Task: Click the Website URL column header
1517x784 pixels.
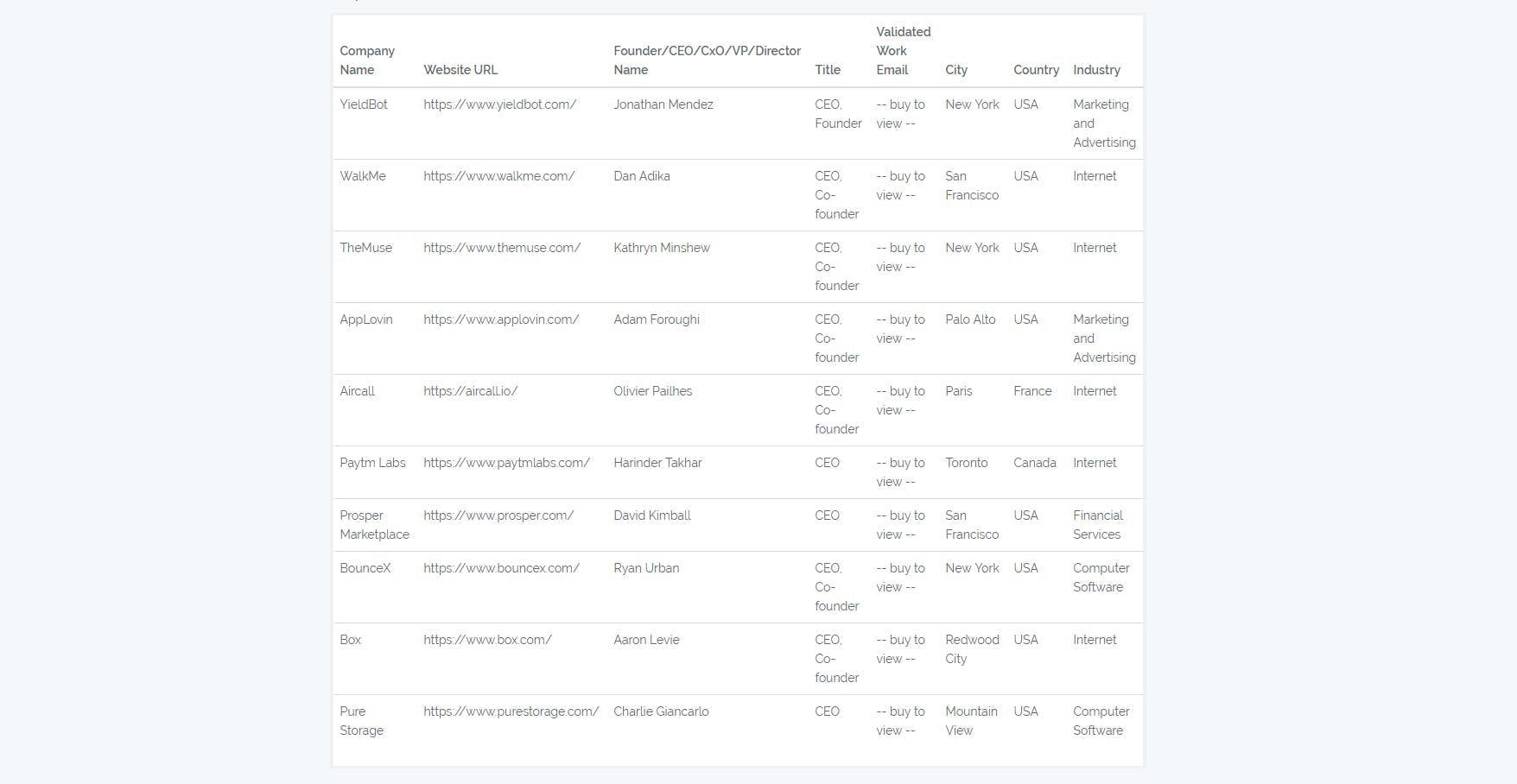Action: [460, 70]
